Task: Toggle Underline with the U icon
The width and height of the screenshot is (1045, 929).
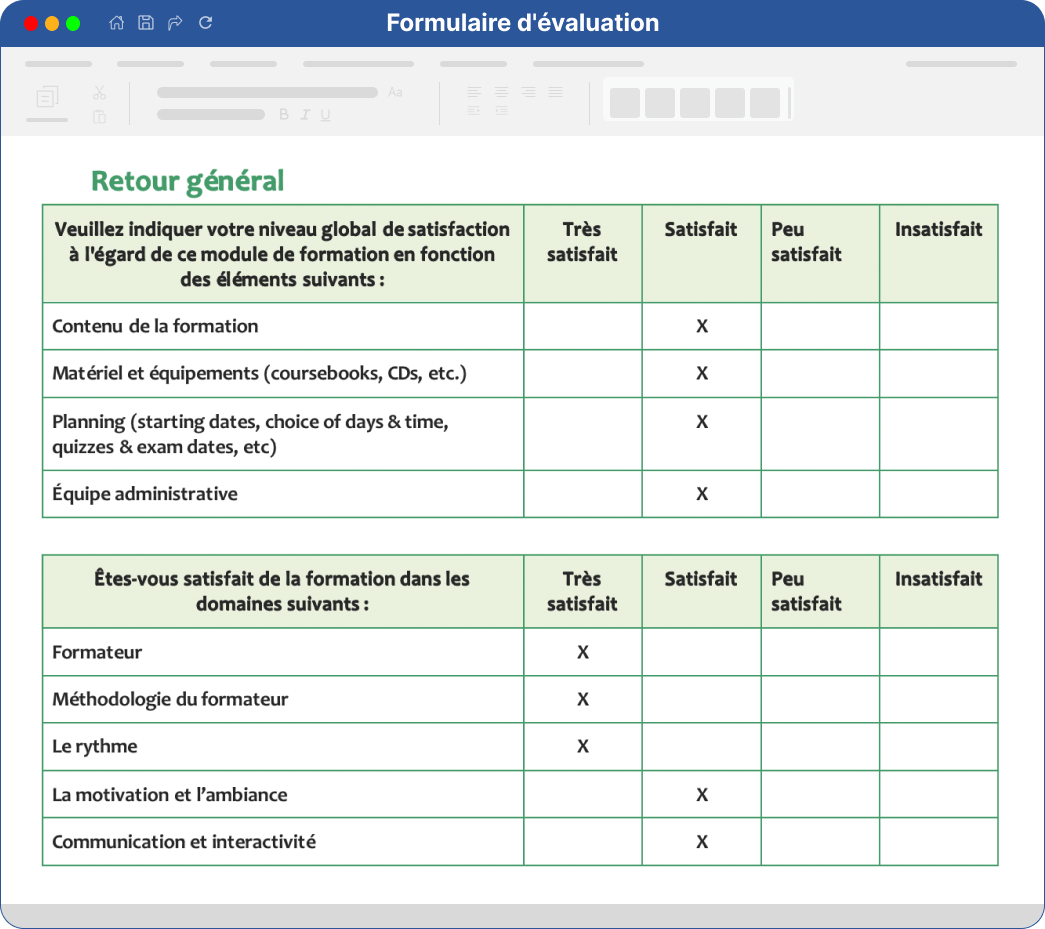Action: pyautogui.click(x=325, y=115)
